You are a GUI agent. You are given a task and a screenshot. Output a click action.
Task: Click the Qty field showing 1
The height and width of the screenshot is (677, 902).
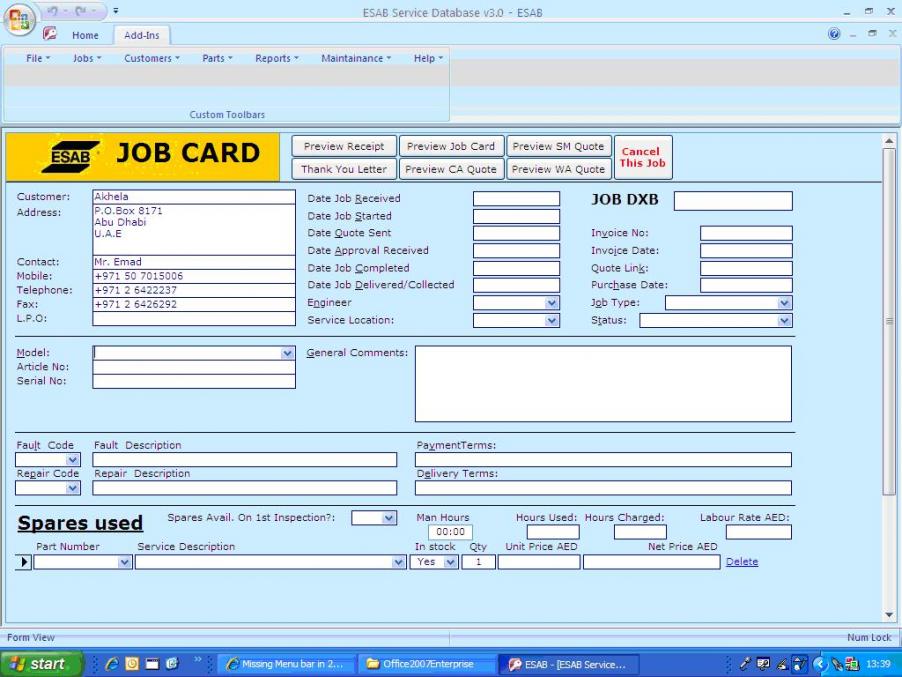tap(478, 562)
